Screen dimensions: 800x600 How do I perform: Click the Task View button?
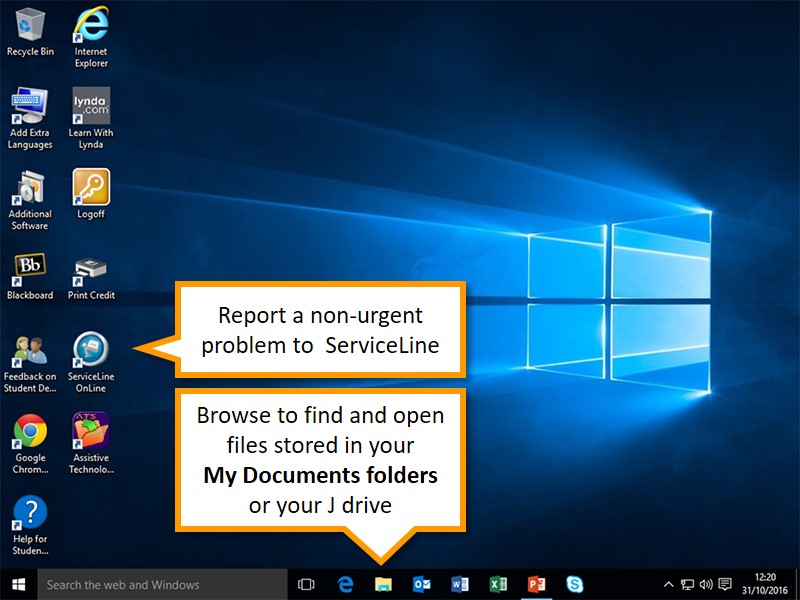click(x=306, y=585)
